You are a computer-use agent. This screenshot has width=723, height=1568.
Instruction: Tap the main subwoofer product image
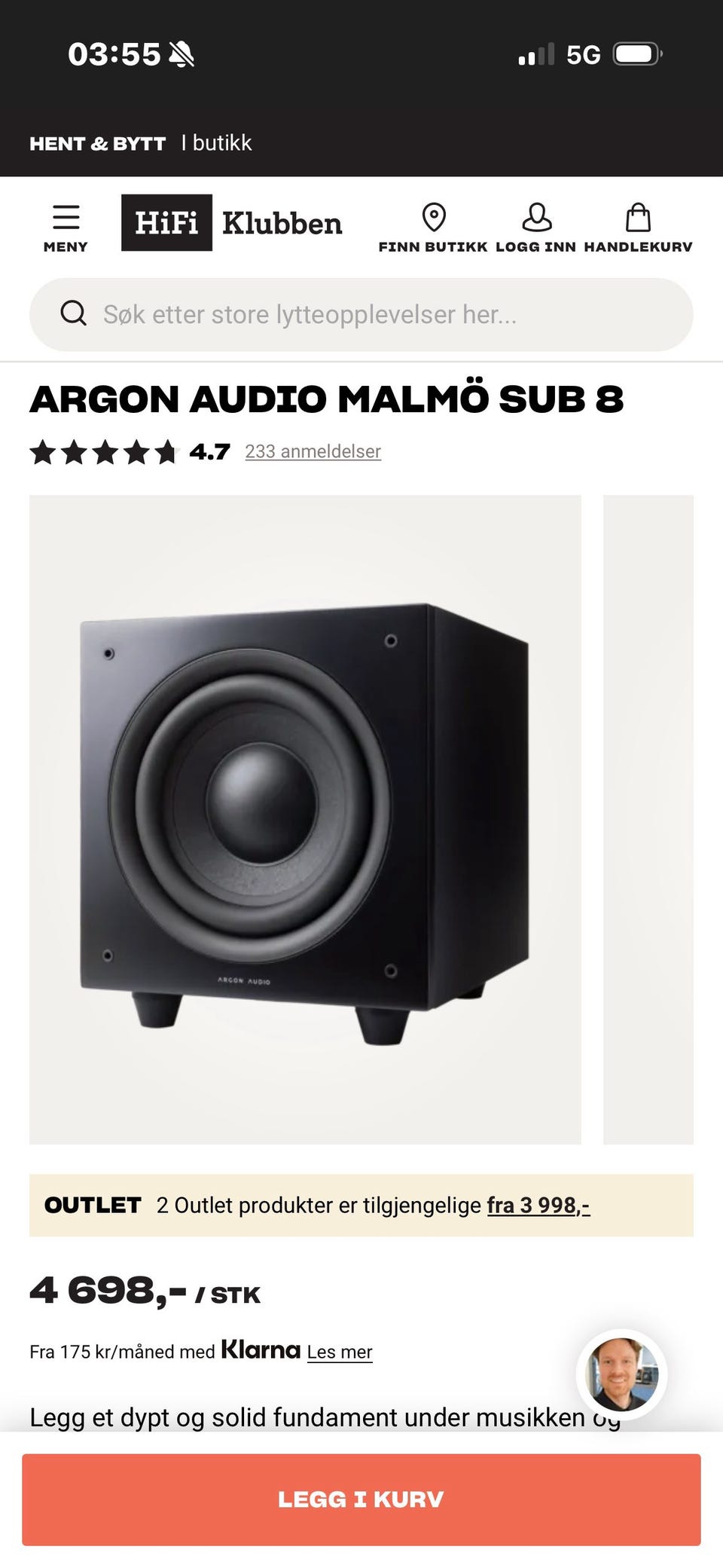[x=305, y=819]
